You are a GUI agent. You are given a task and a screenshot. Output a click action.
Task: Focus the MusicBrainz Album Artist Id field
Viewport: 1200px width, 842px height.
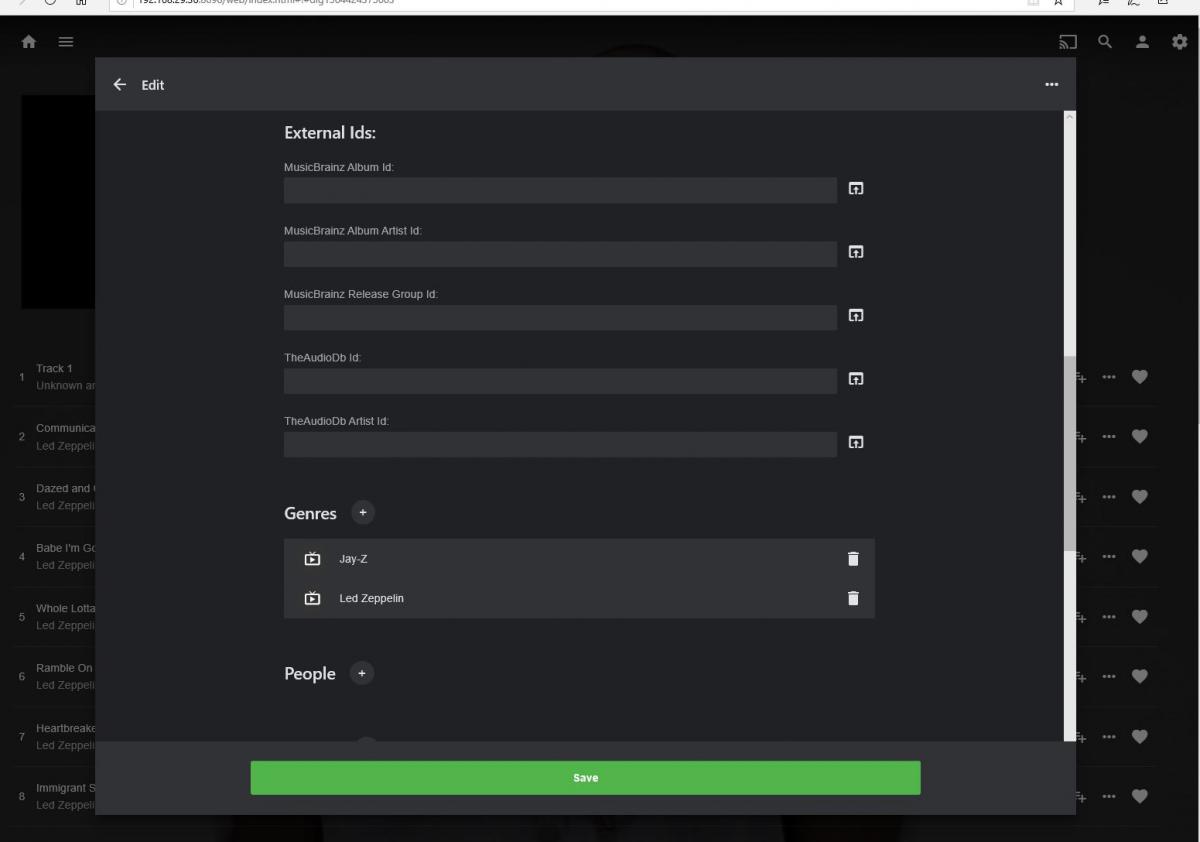coord(560,254)
